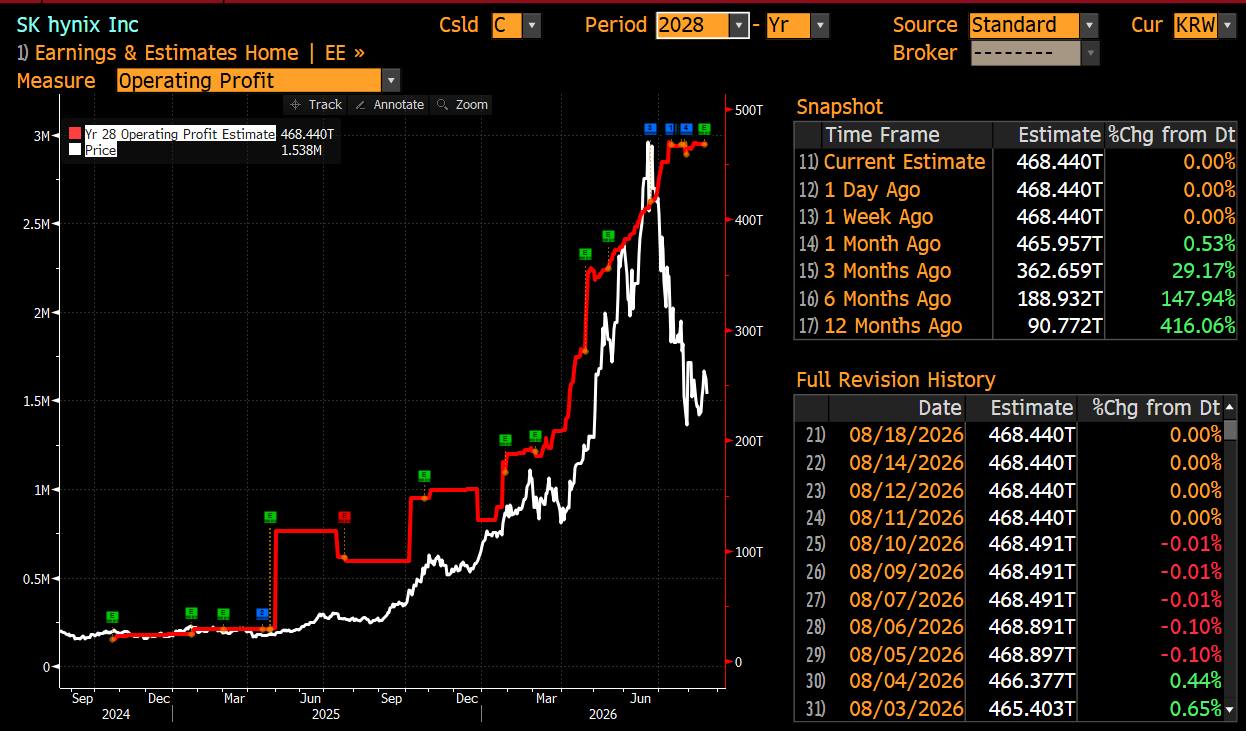Select the 1 Week Ago row
This screenshot has width=1246, height=731.
(1015, 217)
